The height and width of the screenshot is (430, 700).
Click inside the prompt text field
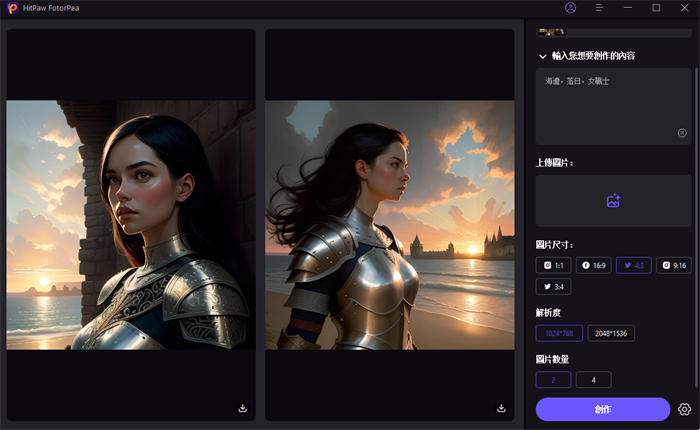pos(610,105)
